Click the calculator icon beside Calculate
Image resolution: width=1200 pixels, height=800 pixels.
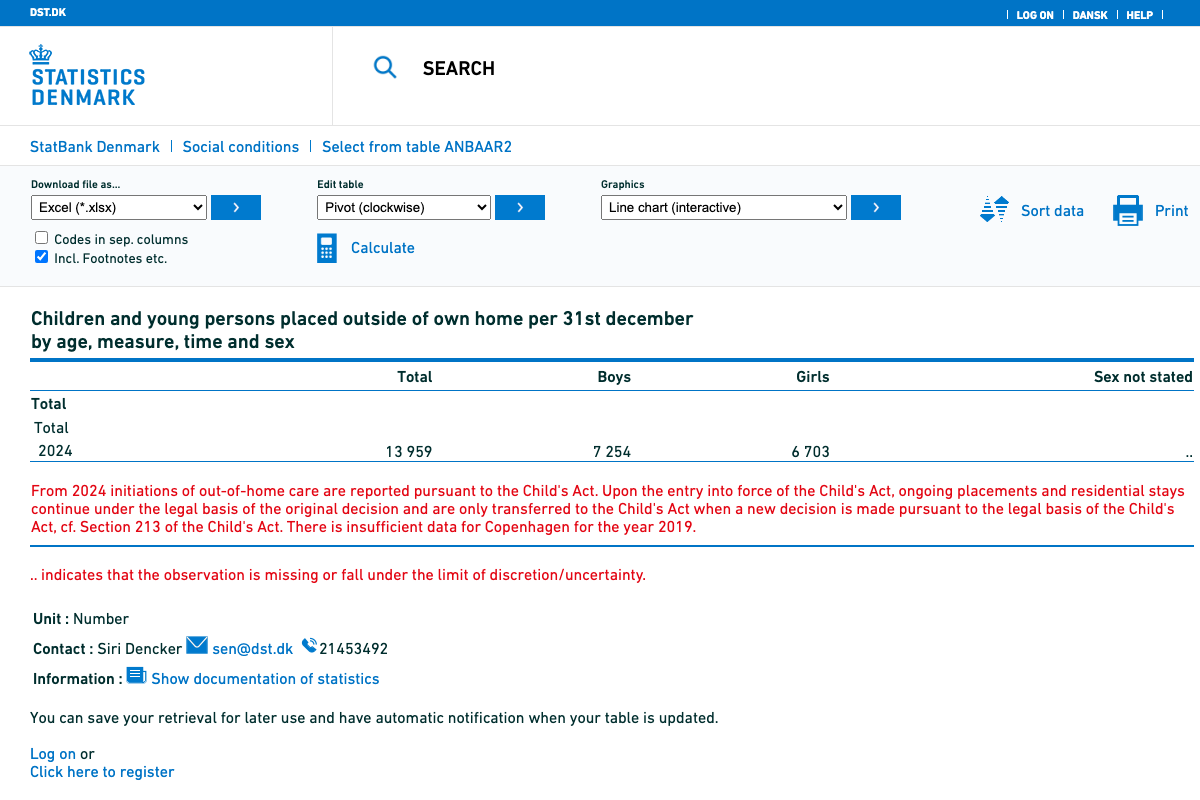[x=327, y=248]
